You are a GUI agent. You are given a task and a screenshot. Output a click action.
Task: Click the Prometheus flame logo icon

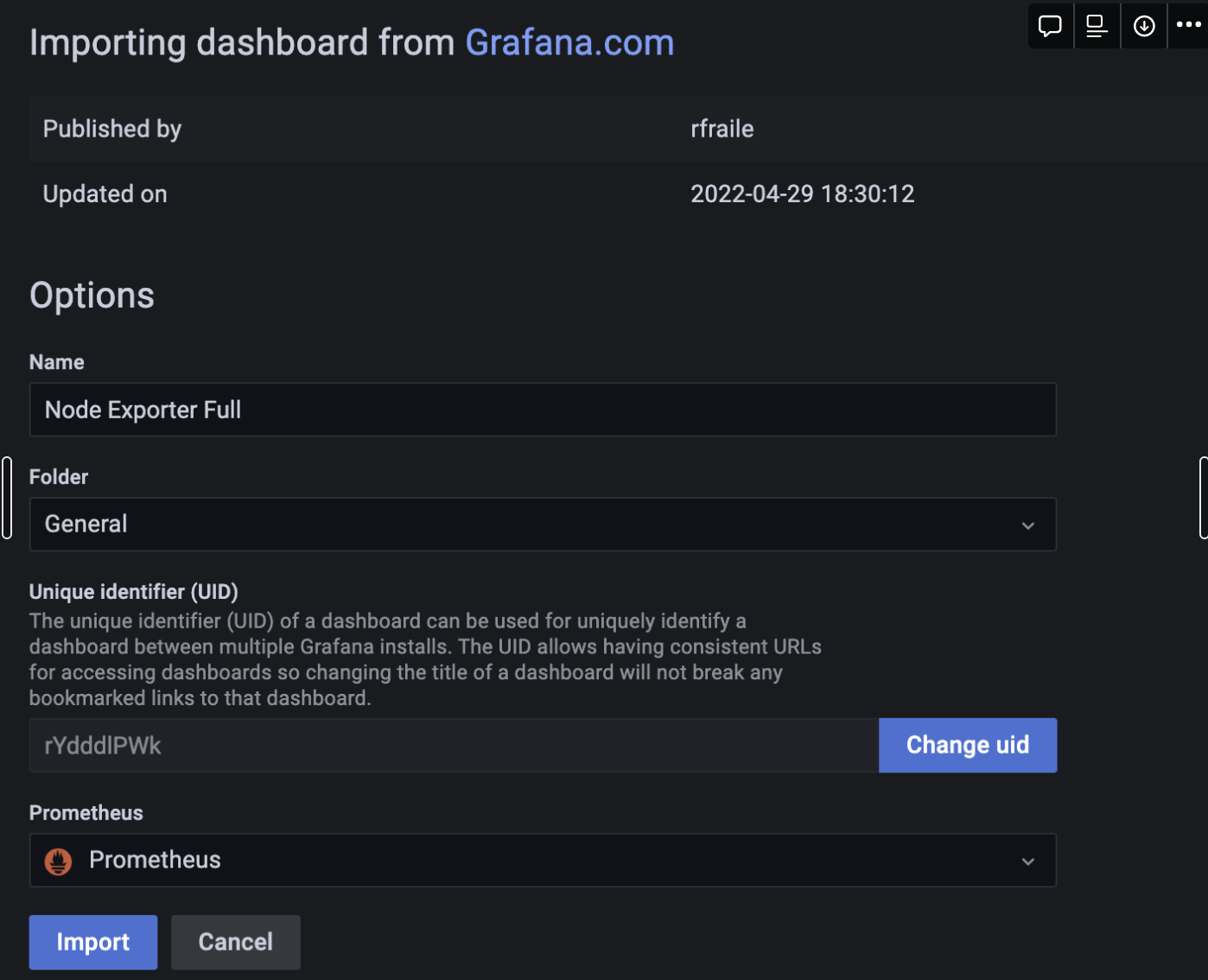[x=58, y=861]
